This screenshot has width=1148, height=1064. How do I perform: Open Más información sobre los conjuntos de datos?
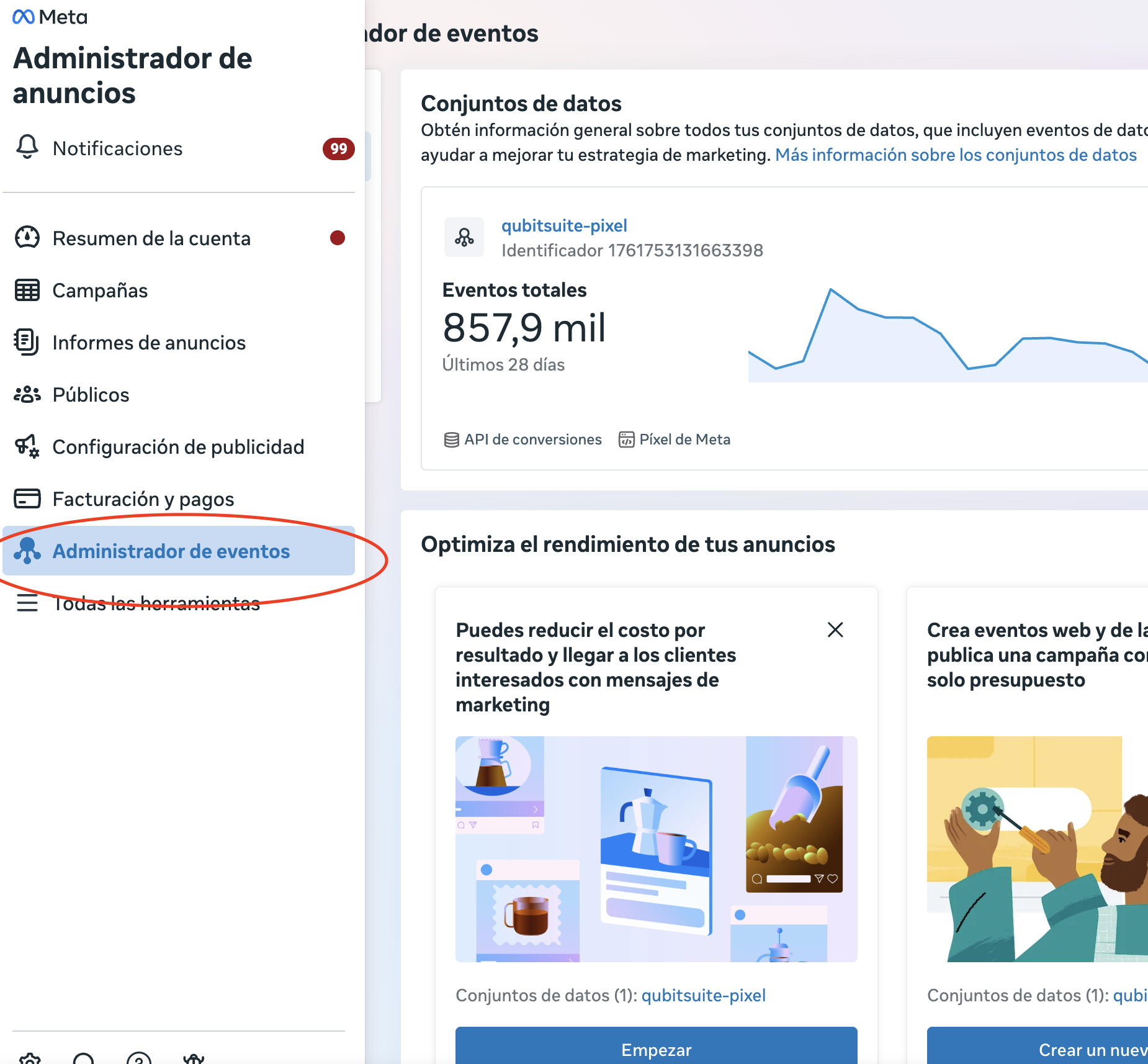(956, 155)
